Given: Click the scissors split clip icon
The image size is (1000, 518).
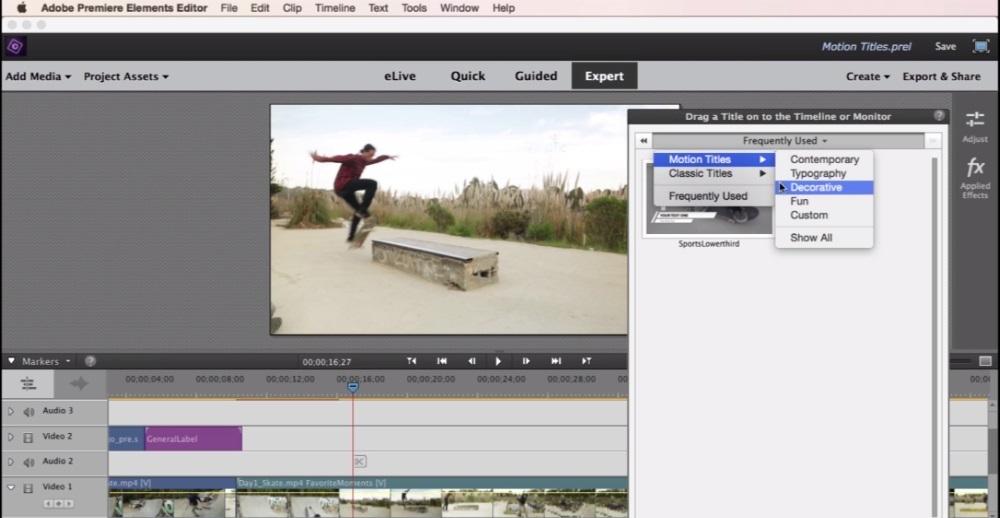Looking at the screenshot, I should coord(359,461).
